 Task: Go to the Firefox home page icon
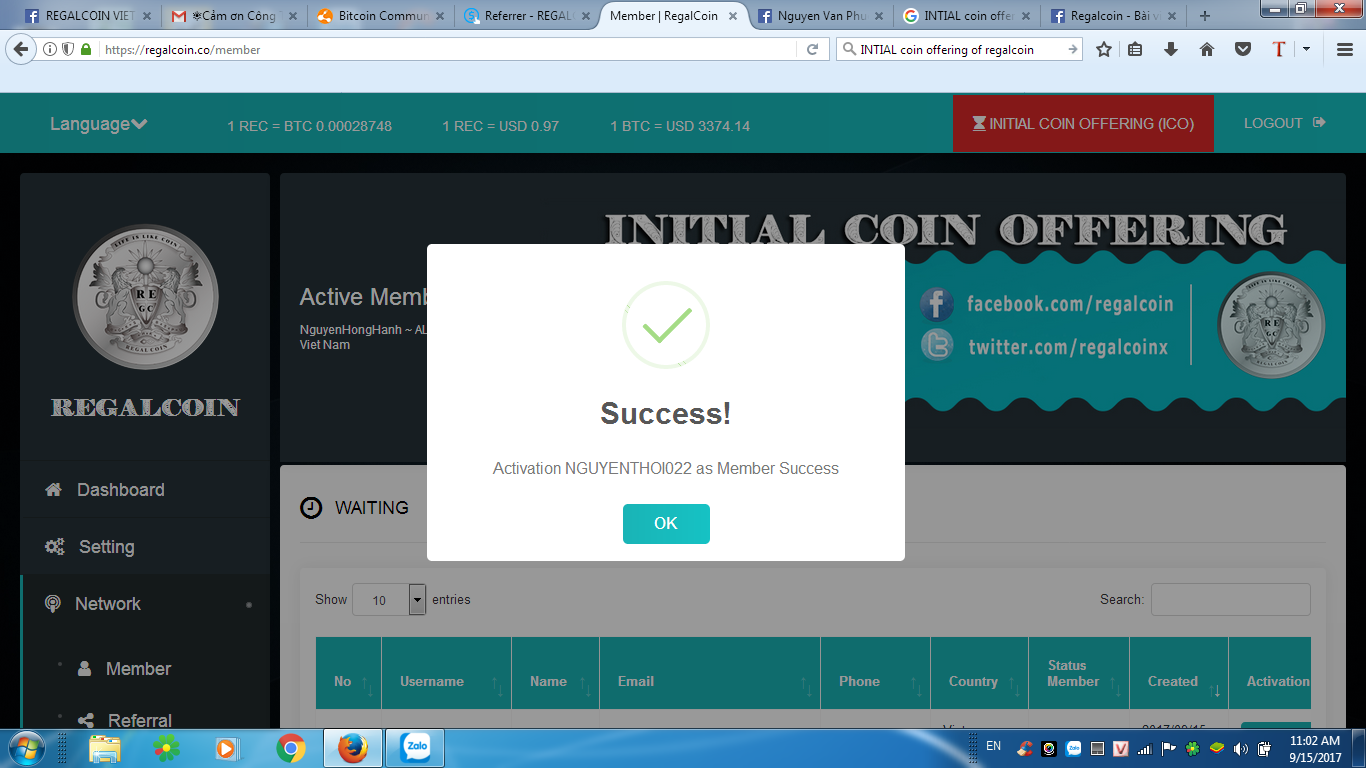[x=1207, y=49]
